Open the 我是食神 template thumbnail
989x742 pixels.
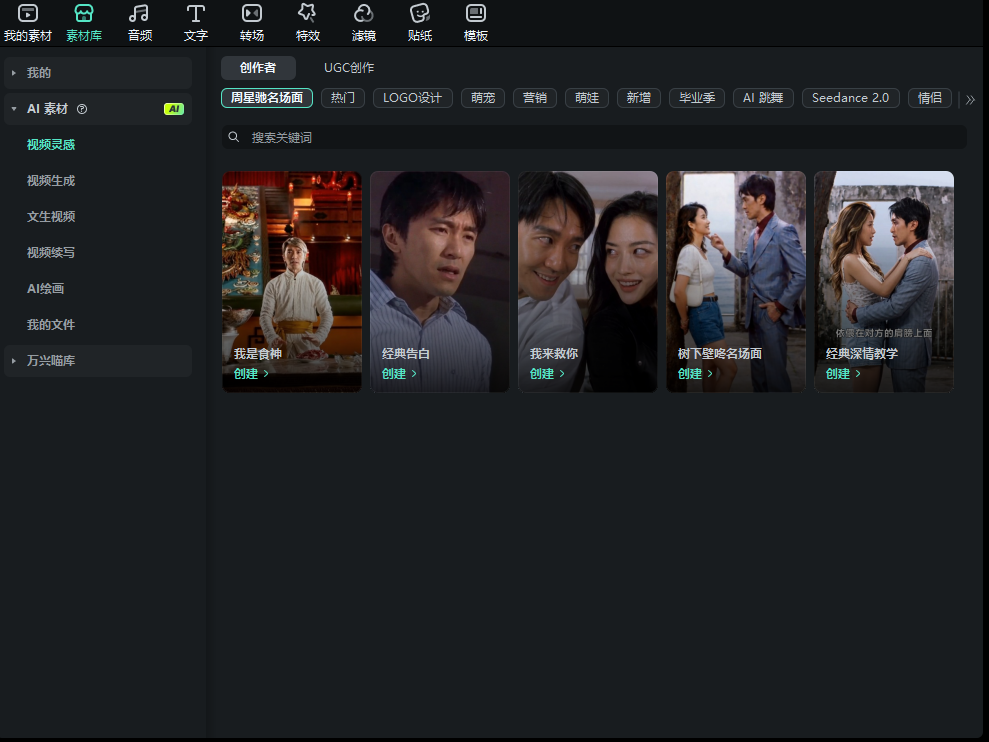(292, 281)
